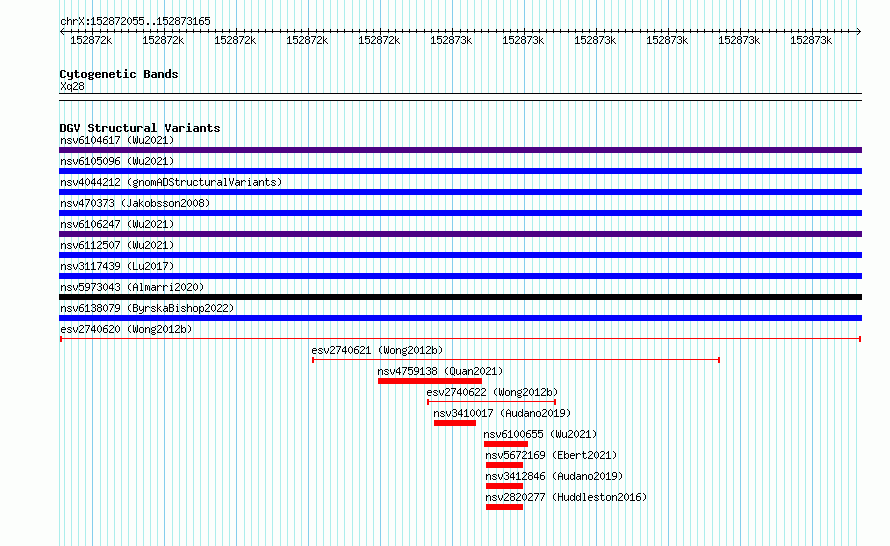
Task: Open nsv5973043 (Almarri2020) variant label
Action: (x=132, y=287)
